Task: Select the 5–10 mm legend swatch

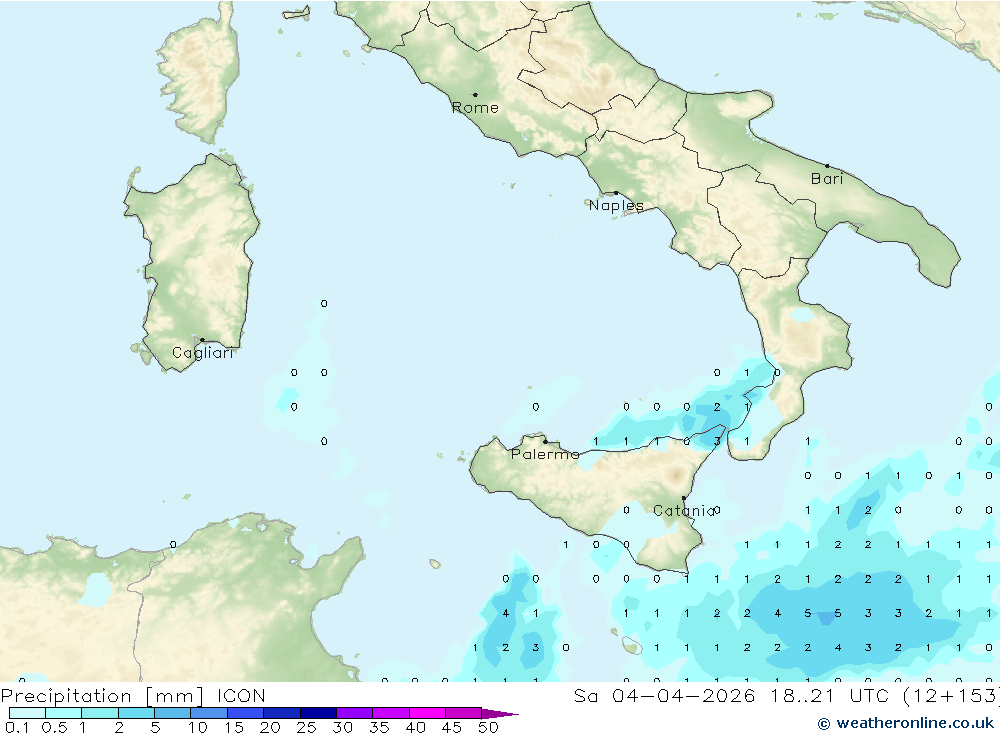Action: click(173, 713)
